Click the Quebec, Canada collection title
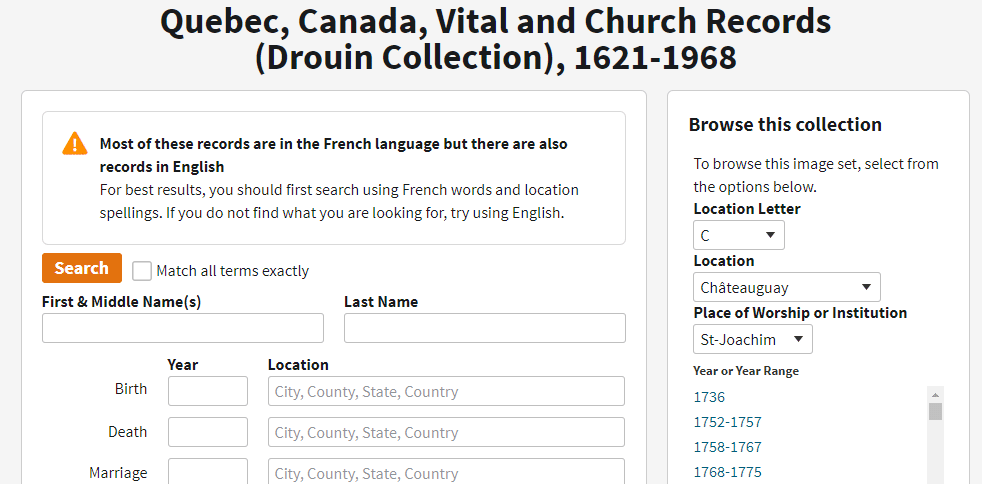This screenshot has width=982, height=484. (495, 39)
